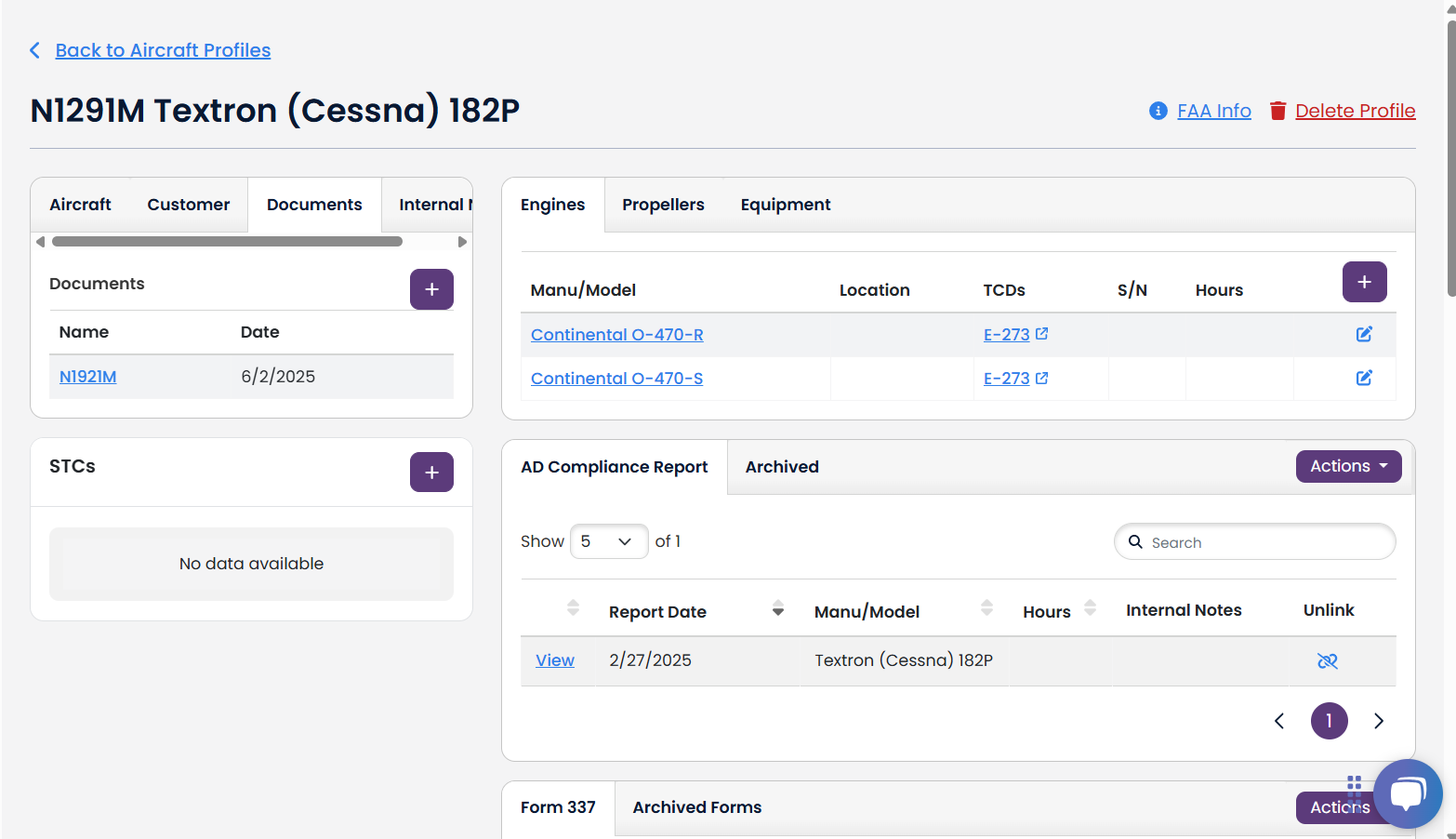Select the Form 337 tab
The image size is (1456, 839).
[558, 807]
